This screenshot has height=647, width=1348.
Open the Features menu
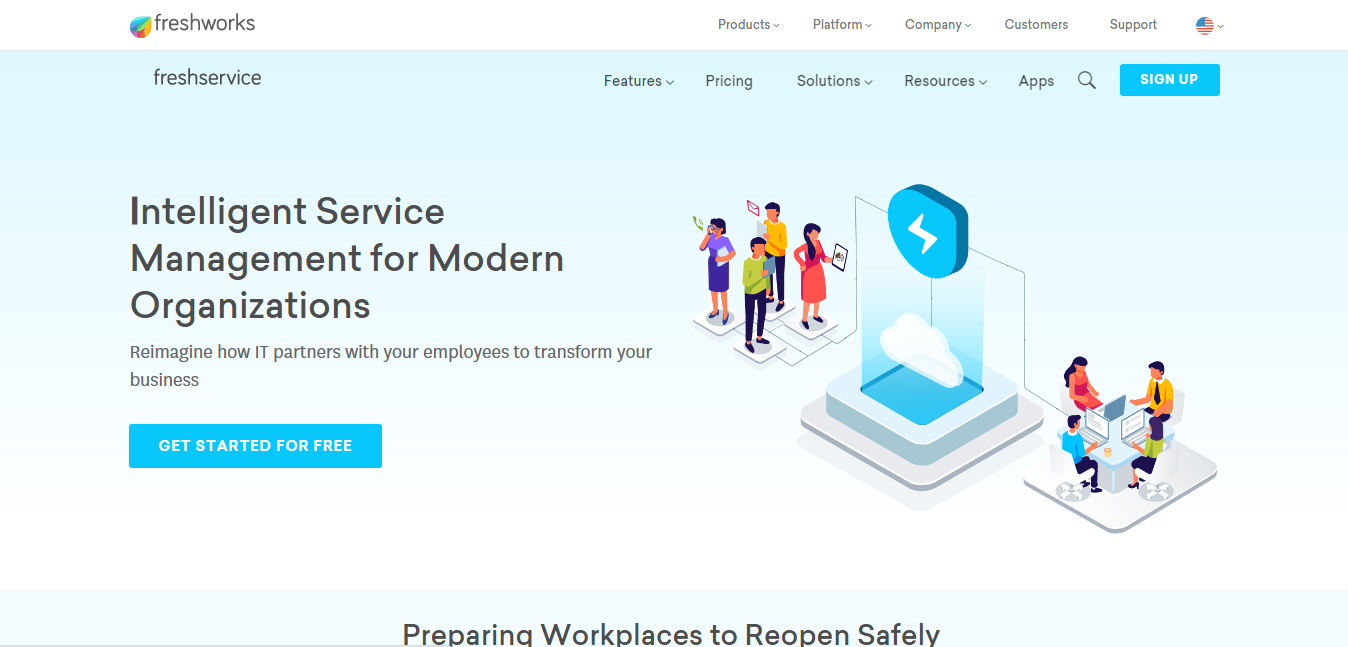(x=632, y=81)
